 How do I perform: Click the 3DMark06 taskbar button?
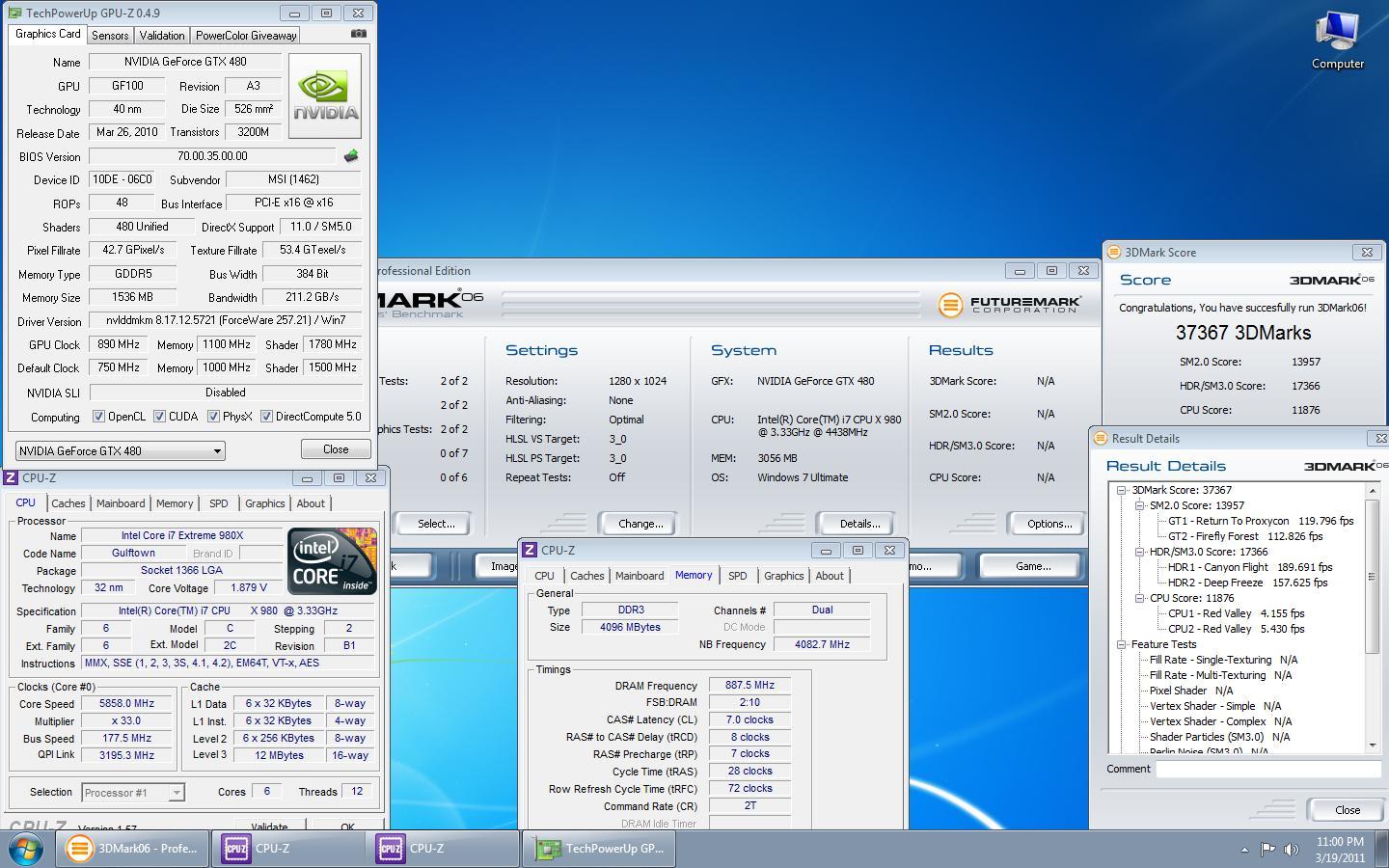[x=131, y=849]
